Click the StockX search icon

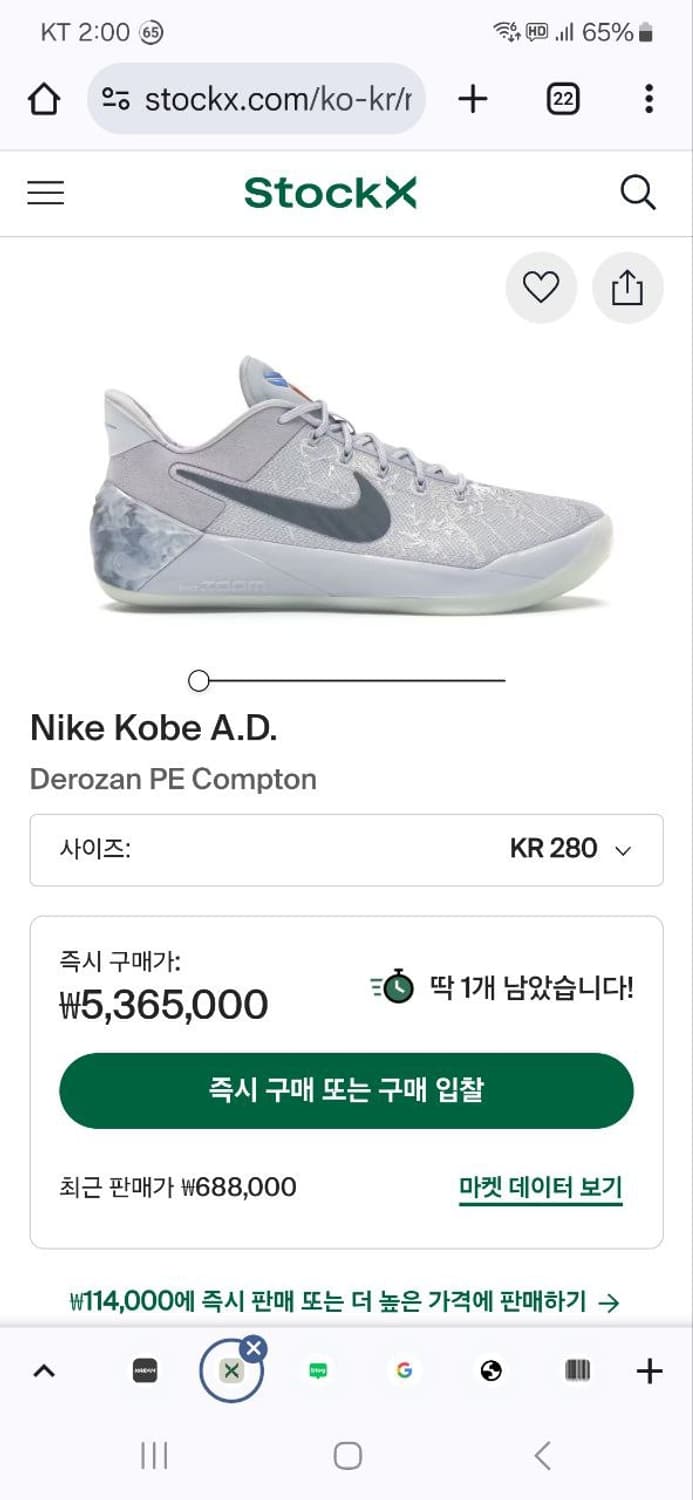pyautogui.click(x=639, y=192)
